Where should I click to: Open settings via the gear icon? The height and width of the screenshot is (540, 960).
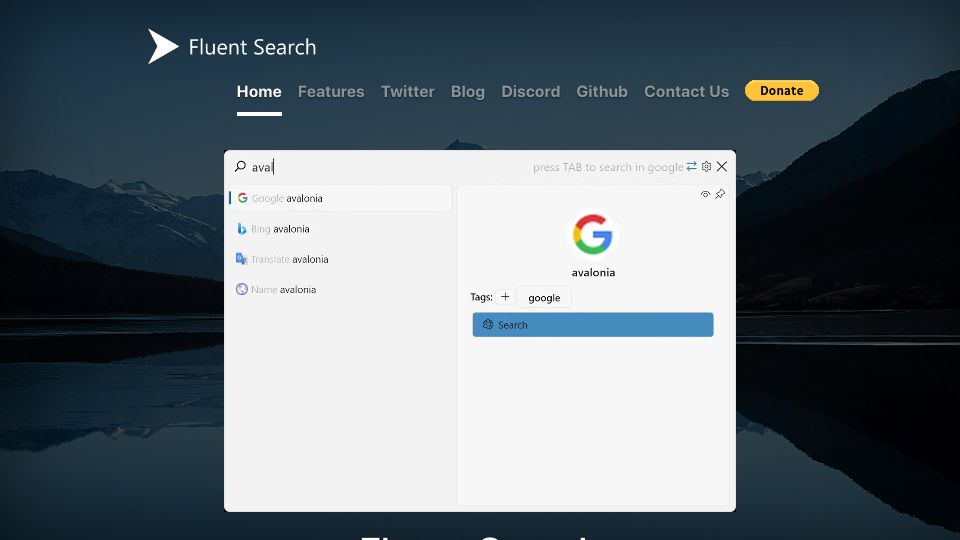click(x=707, y=166)
